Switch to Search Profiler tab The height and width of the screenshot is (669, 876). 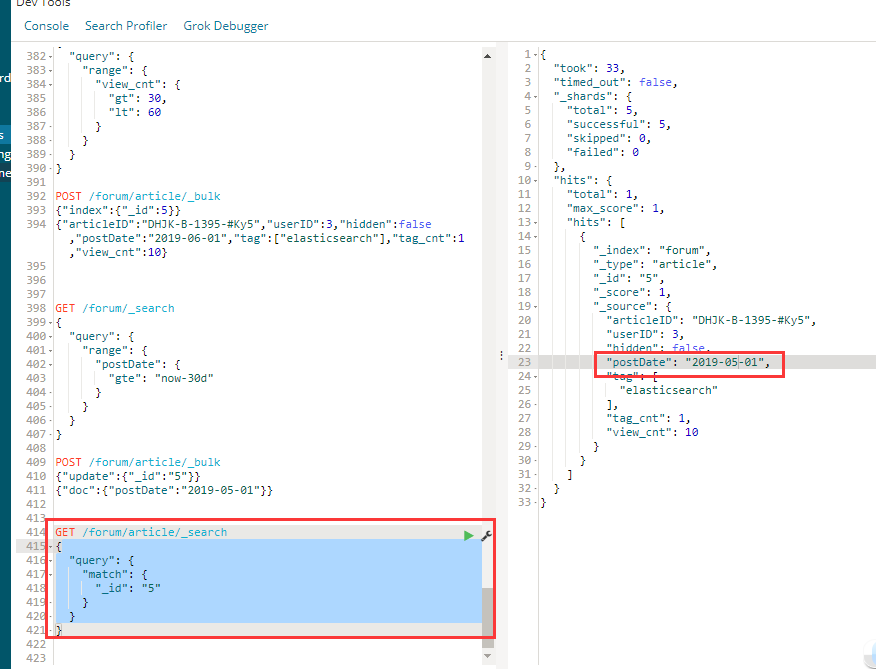coord(126,26)
